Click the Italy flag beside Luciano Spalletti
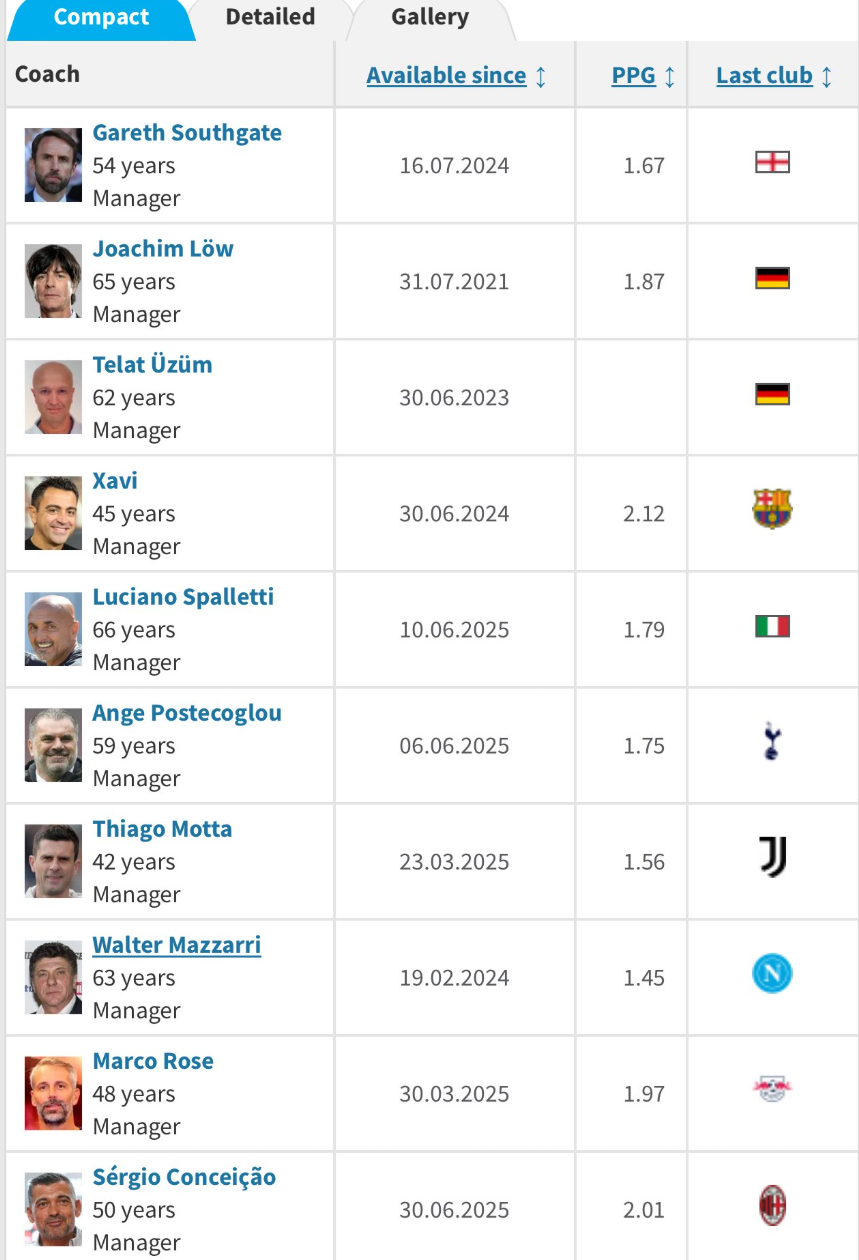The image size is (859, 1260). click(x=772, y=626)
